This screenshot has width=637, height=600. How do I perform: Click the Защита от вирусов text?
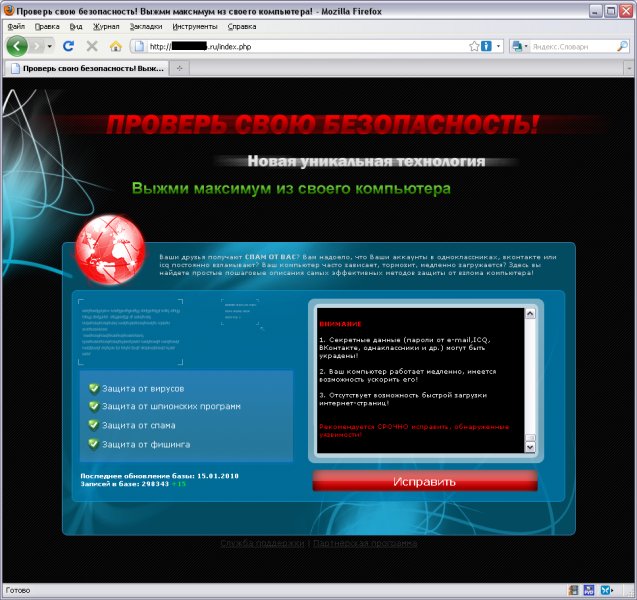[x=143, y=389]
